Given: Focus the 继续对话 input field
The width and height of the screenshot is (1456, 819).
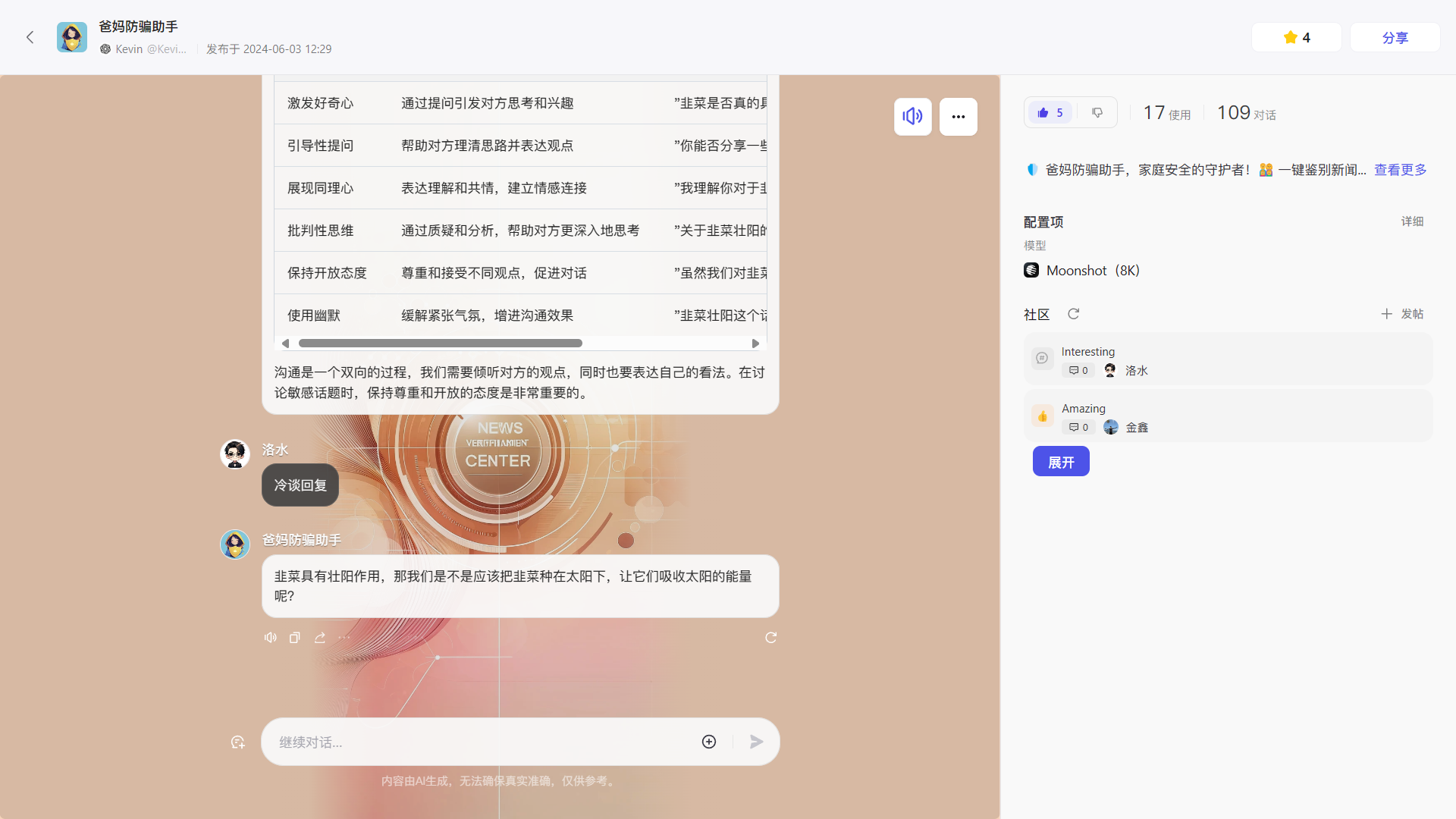Looking at the screenshot, I should [x=485, y=742].
